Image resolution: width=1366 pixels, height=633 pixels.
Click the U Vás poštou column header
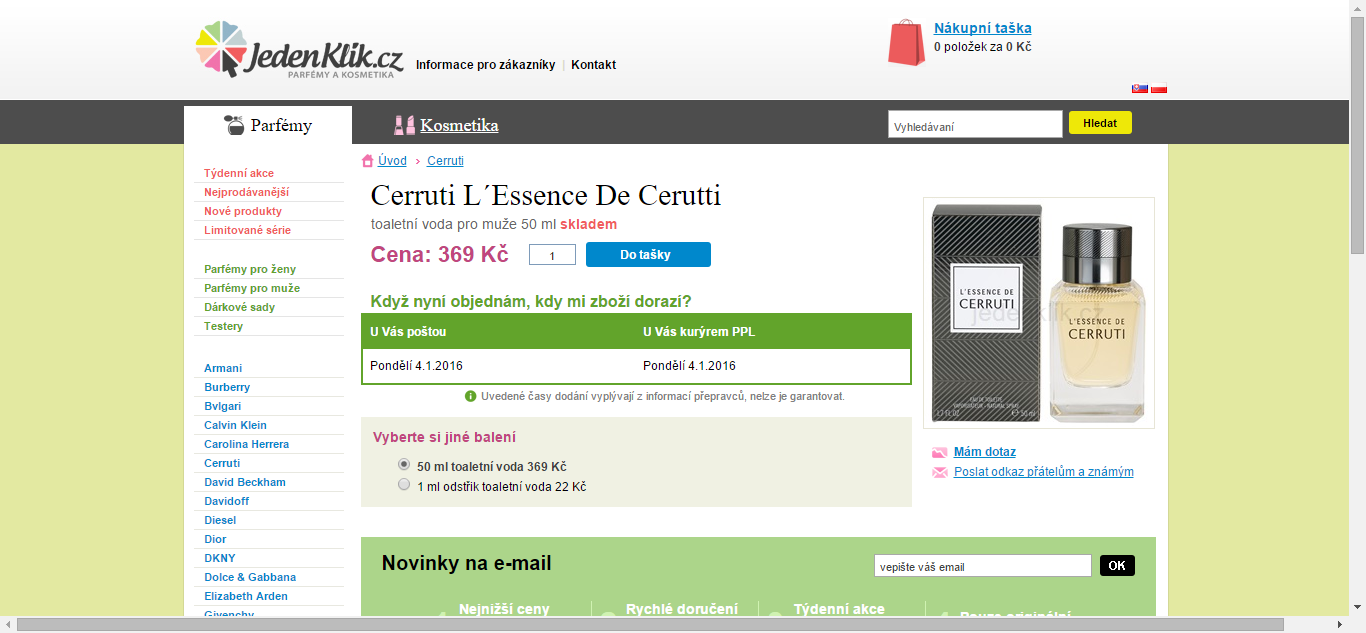coord(408,331)
